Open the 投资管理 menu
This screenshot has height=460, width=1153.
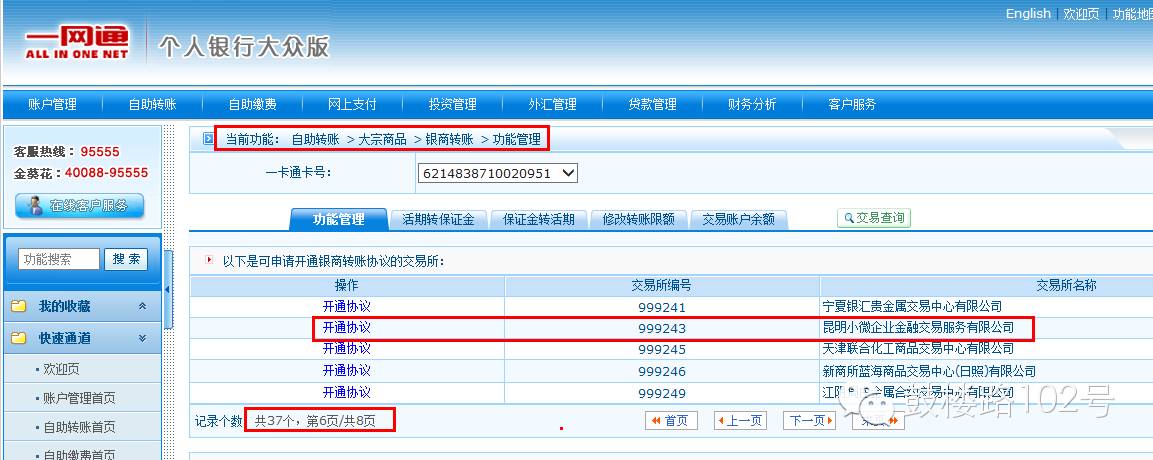452,104
